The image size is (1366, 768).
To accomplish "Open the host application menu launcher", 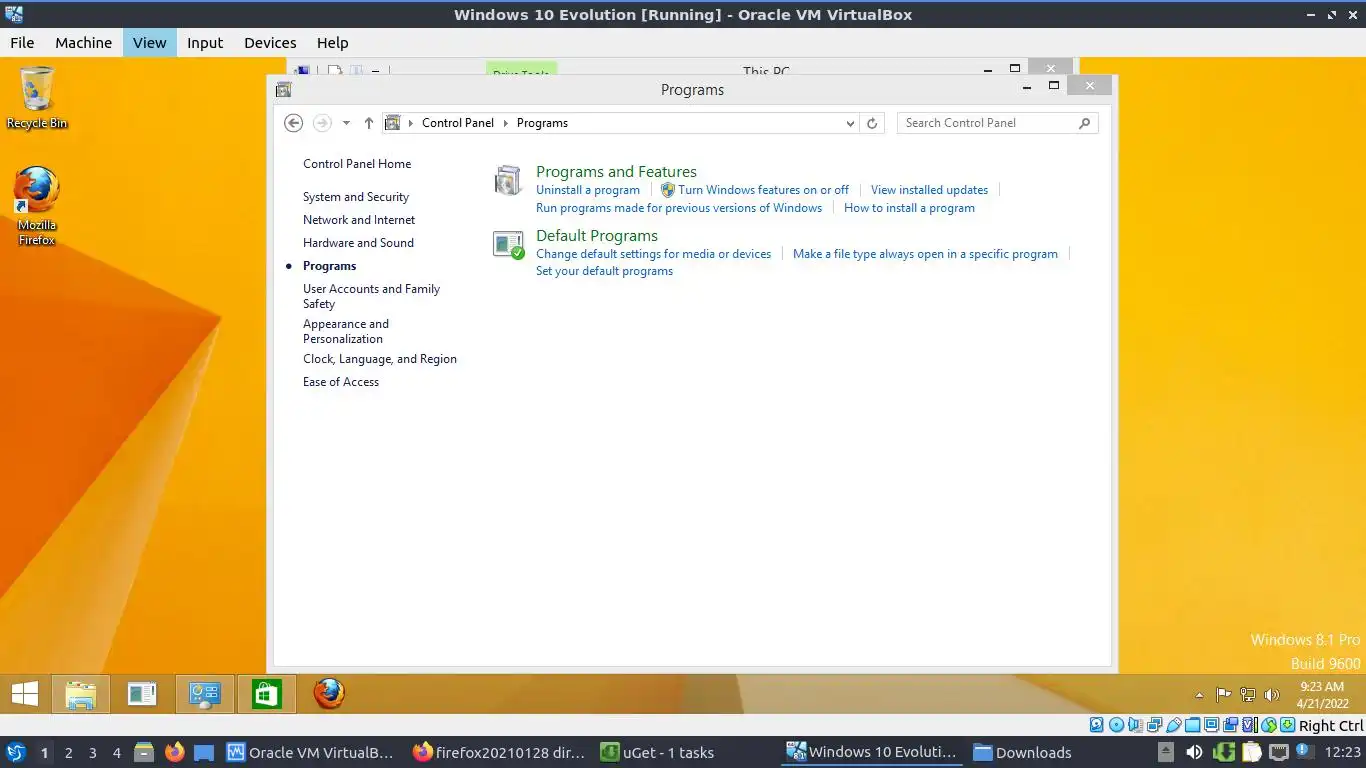I will [15, 752].
